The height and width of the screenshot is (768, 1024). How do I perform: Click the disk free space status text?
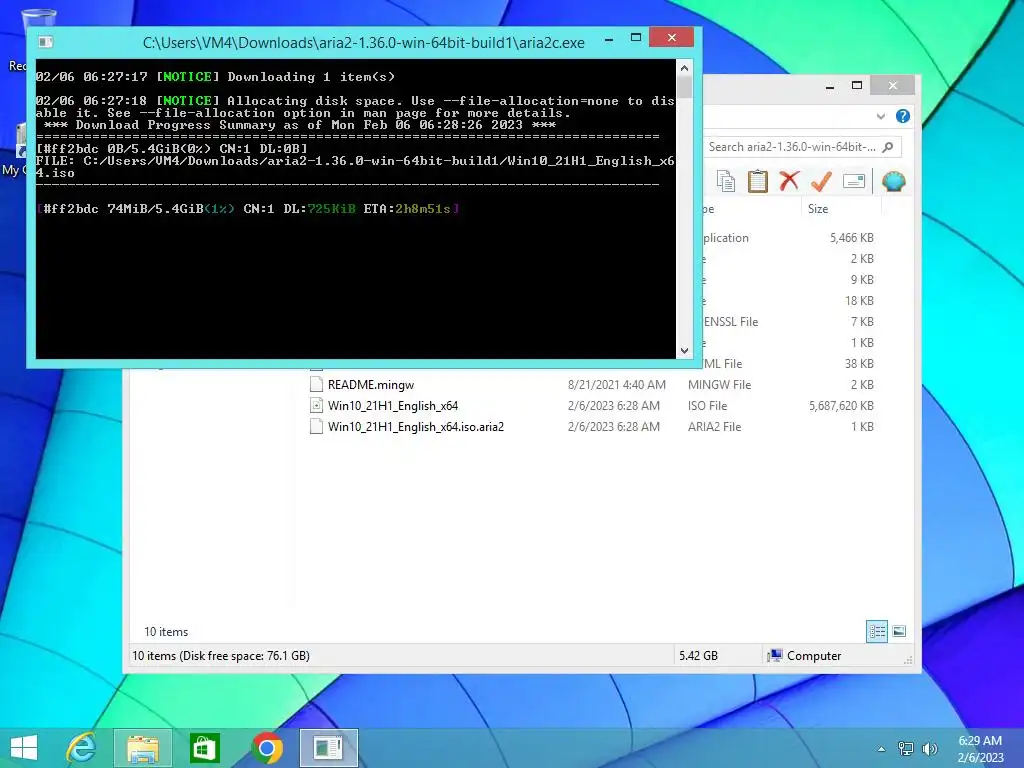[x=221, y=656]
